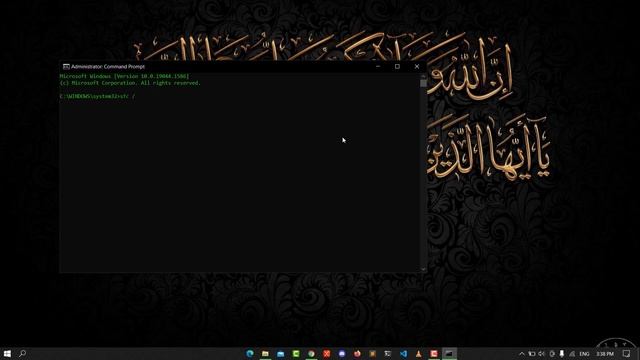
Task: Open the clock showing 3:38 PM
Action: 605,353
